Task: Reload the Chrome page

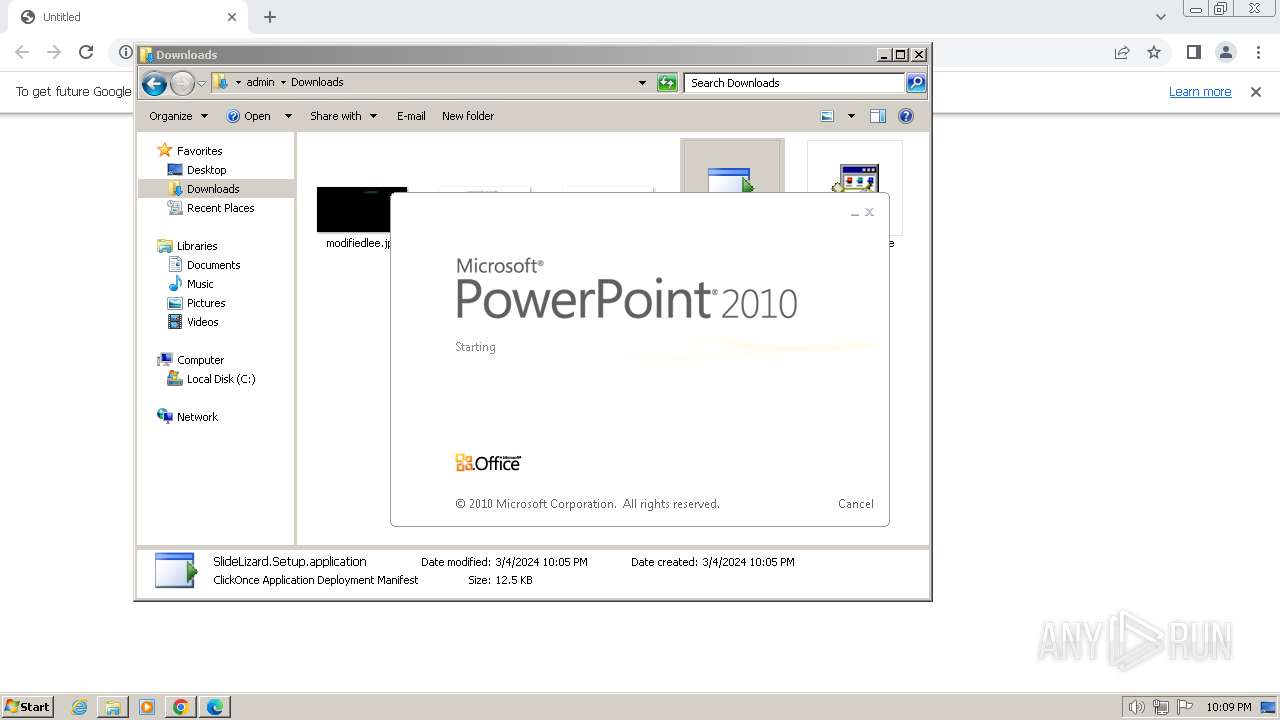Action: click(86, 52)
